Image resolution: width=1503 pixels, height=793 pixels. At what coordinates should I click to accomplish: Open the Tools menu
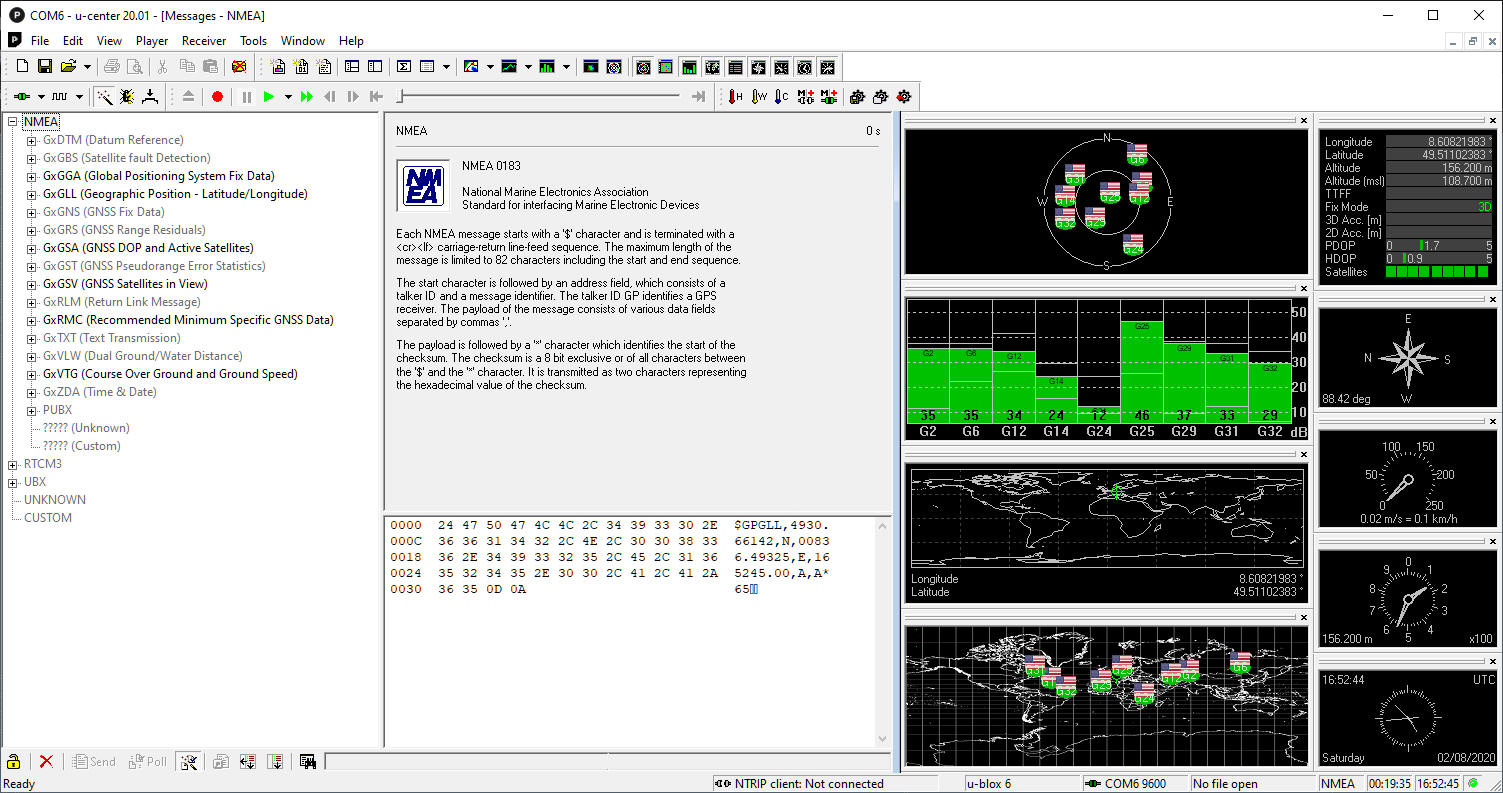pyautogui.click(x=253, y=41)
